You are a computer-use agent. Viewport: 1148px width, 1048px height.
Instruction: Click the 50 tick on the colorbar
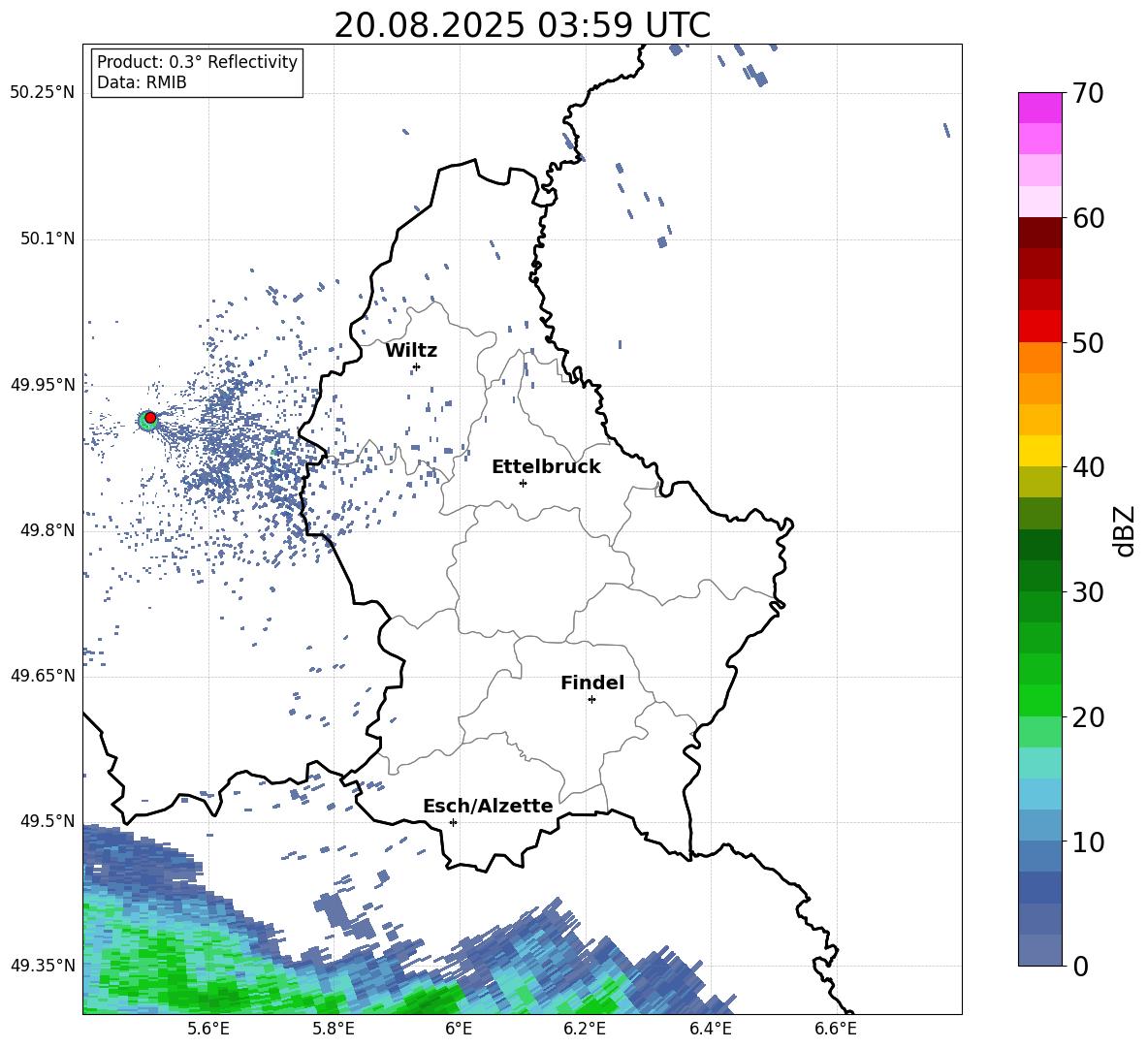(1088, 343)
